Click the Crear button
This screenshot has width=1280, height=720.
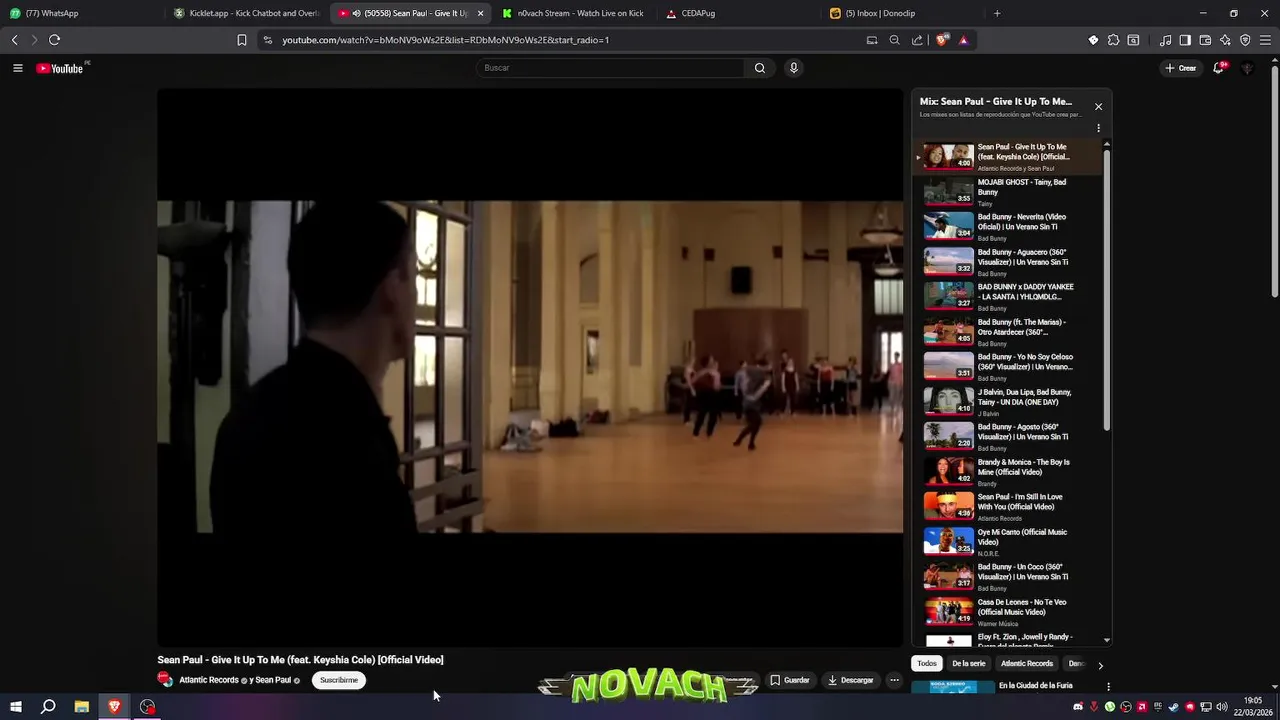click(x=1181, y=68)
